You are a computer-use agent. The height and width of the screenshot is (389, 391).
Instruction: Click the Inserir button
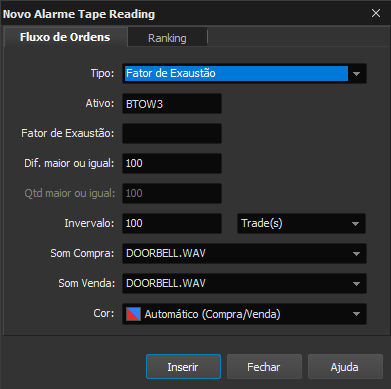point(183,367)
